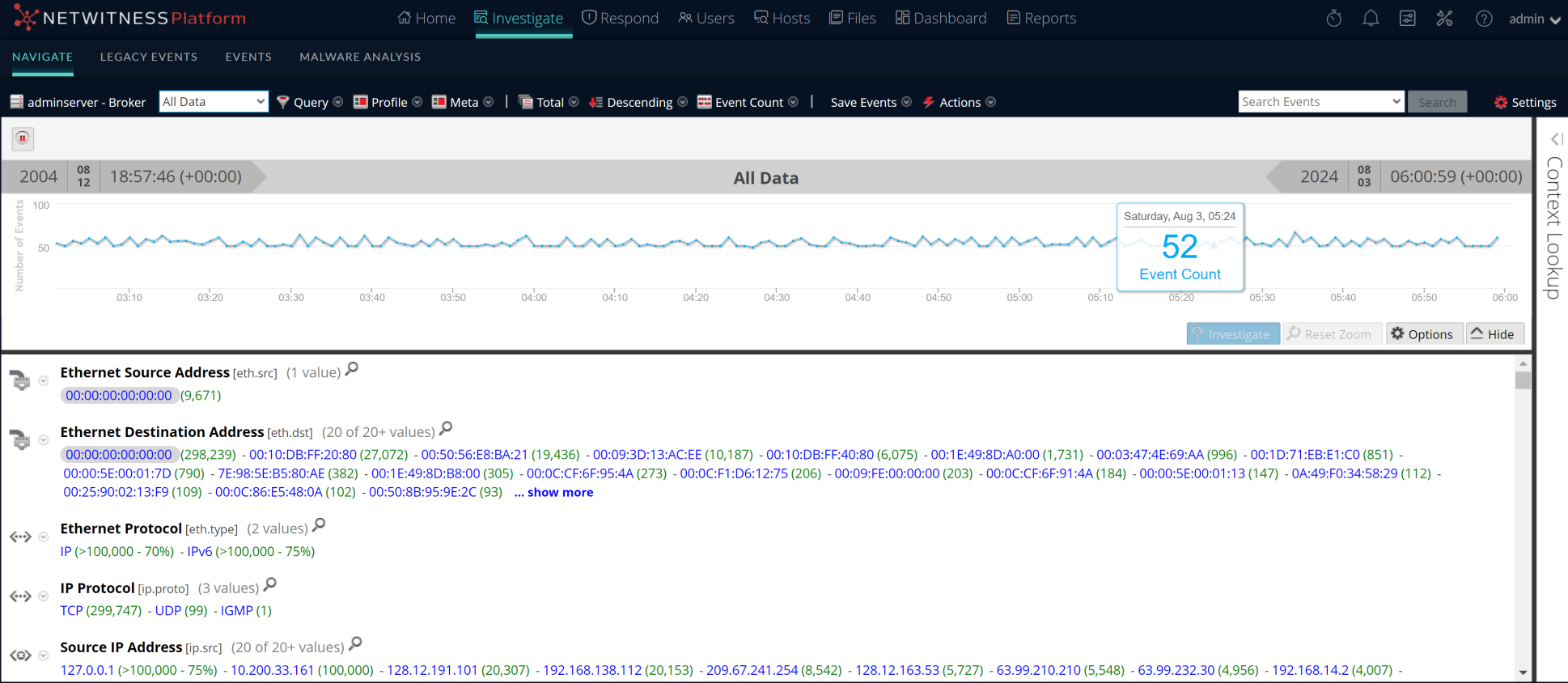The width and height of the screenshot is (1568, 683).
Task: Click the notifications bell icon
Action: point(1370,18)
